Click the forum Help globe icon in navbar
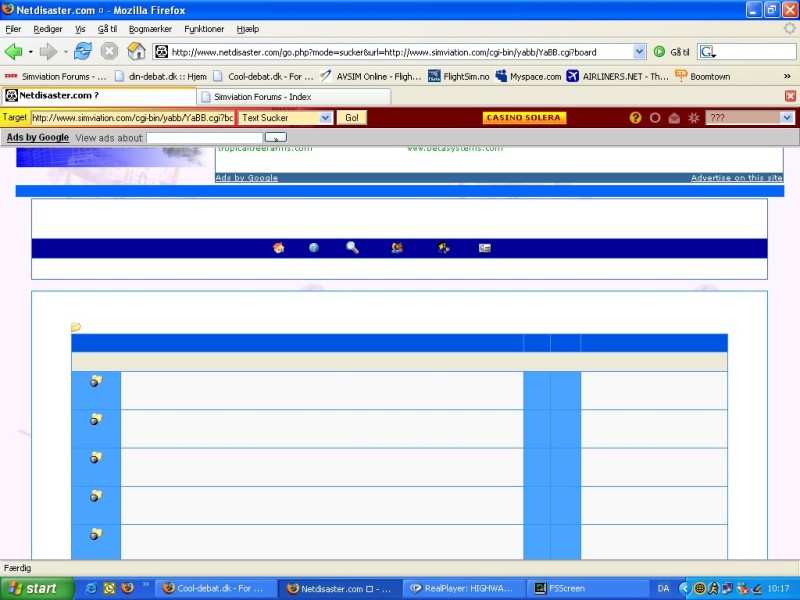 (314, 248)
